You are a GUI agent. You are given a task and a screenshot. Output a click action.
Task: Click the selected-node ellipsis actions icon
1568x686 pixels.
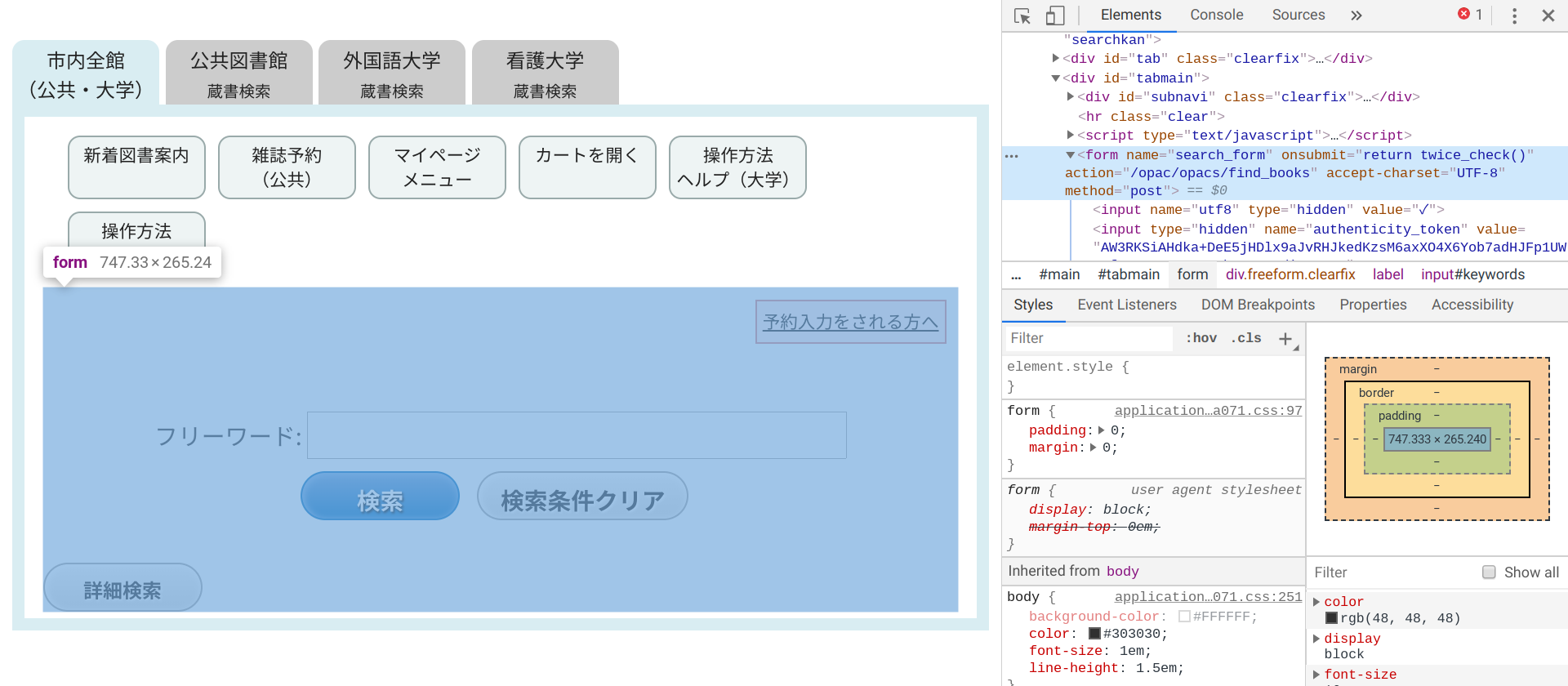pos(1012,155)
